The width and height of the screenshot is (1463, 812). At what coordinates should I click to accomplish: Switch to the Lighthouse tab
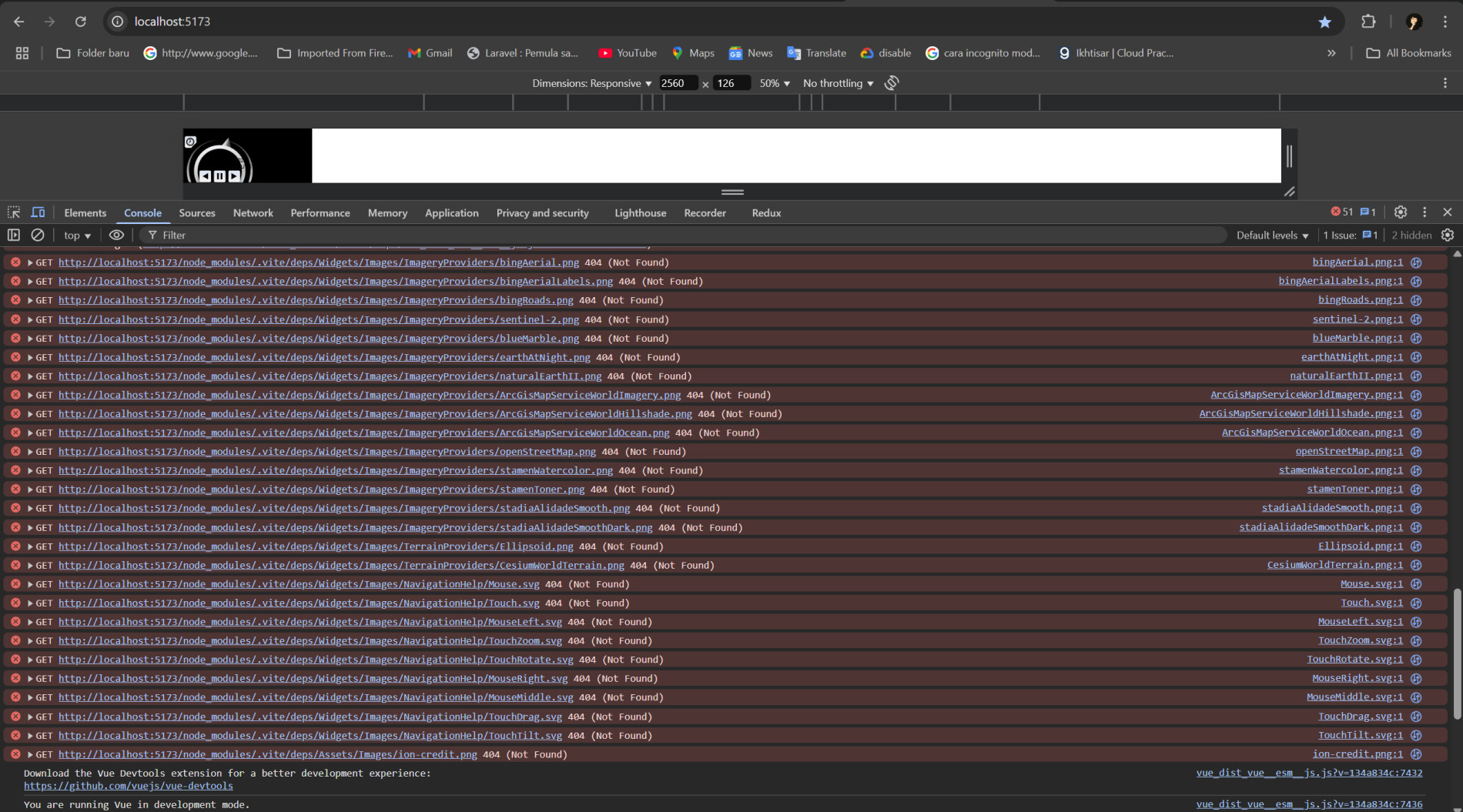640,212
